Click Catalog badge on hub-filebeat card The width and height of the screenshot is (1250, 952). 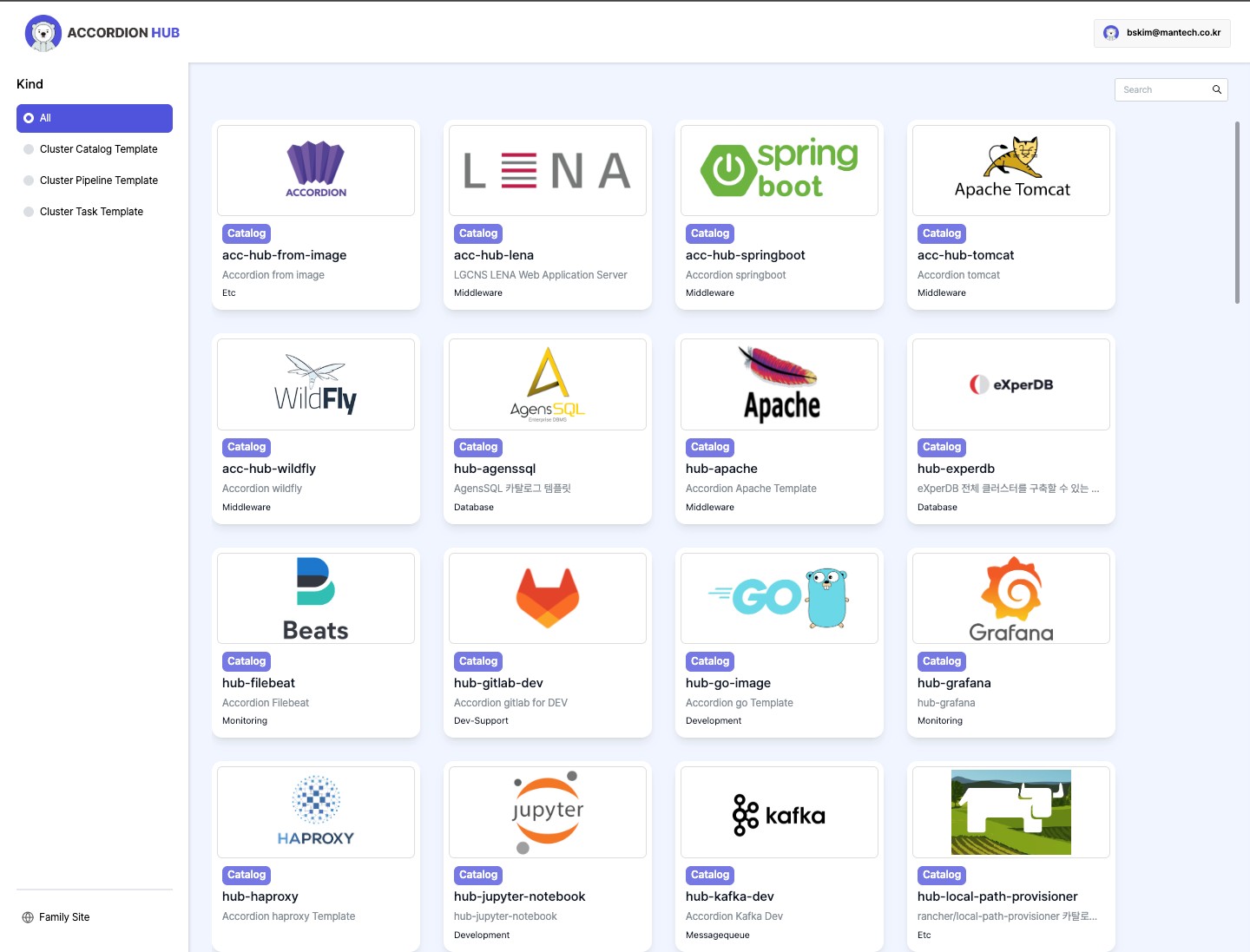click(247, 661)
